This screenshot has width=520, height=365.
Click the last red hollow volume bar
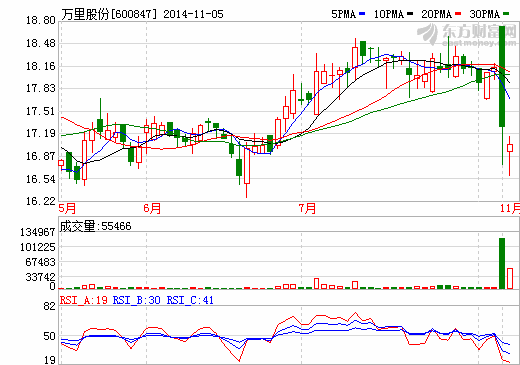pos(510,278)
